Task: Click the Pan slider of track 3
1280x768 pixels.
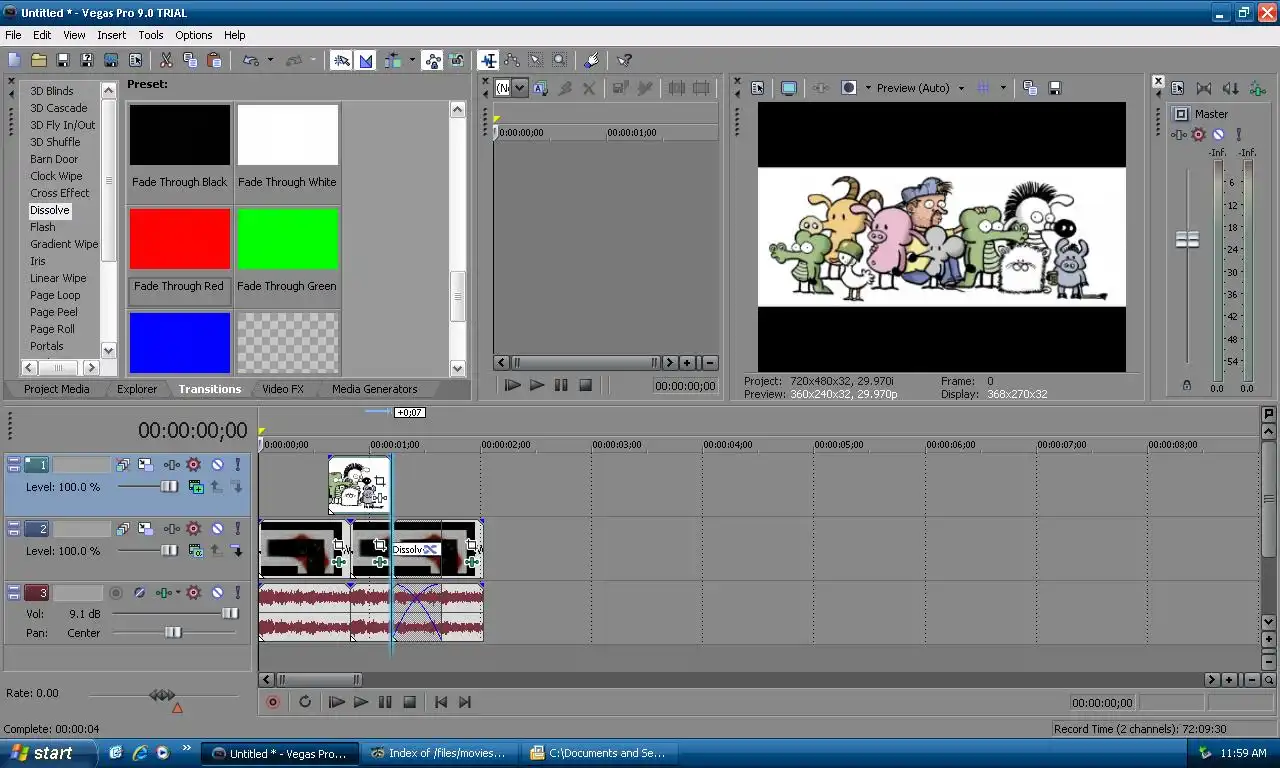Action: point(175,632)
